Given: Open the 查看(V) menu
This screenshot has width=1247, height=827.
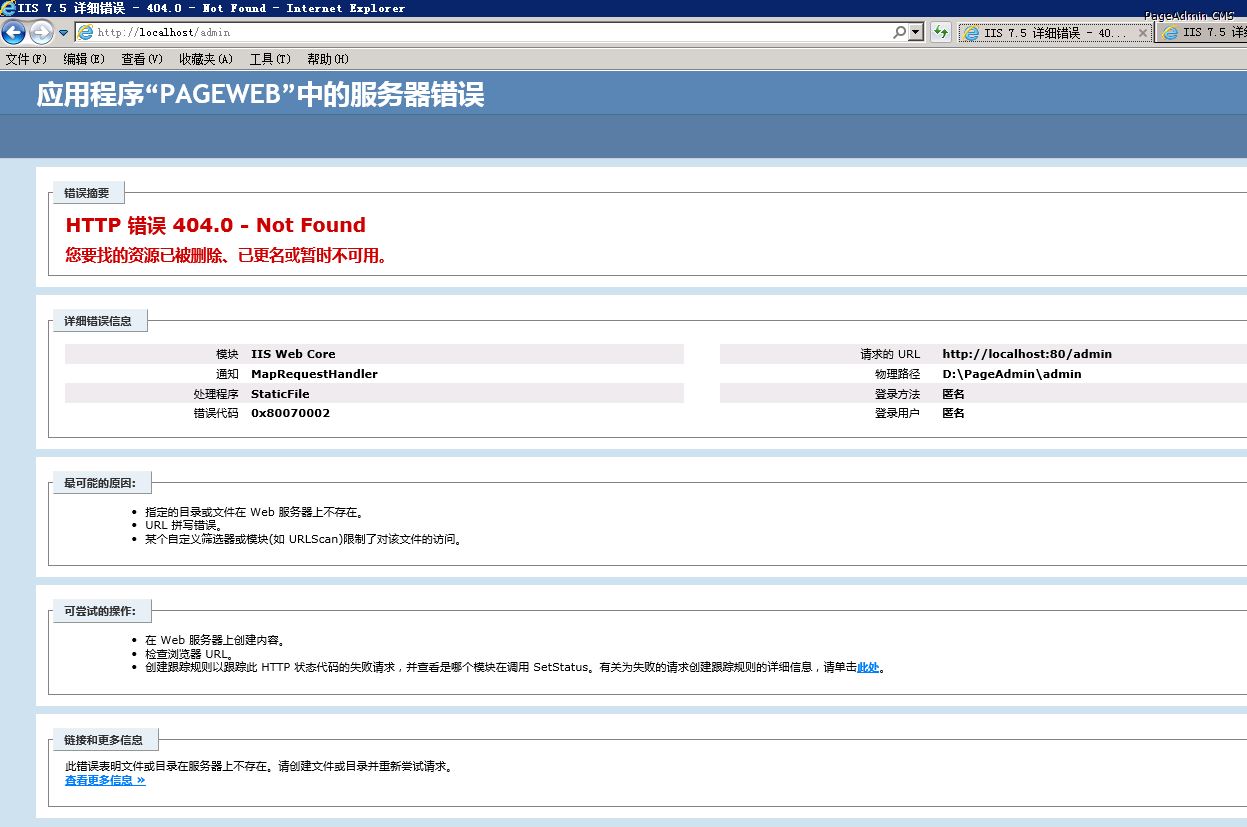Looking at the screenshot, I should coord(142,59).
